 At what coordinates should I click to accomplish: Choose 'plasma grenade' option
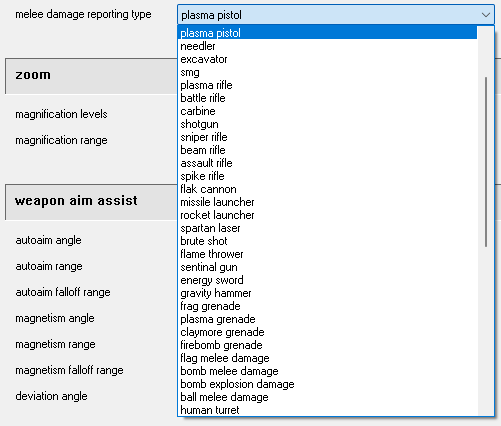click(328, 319)
